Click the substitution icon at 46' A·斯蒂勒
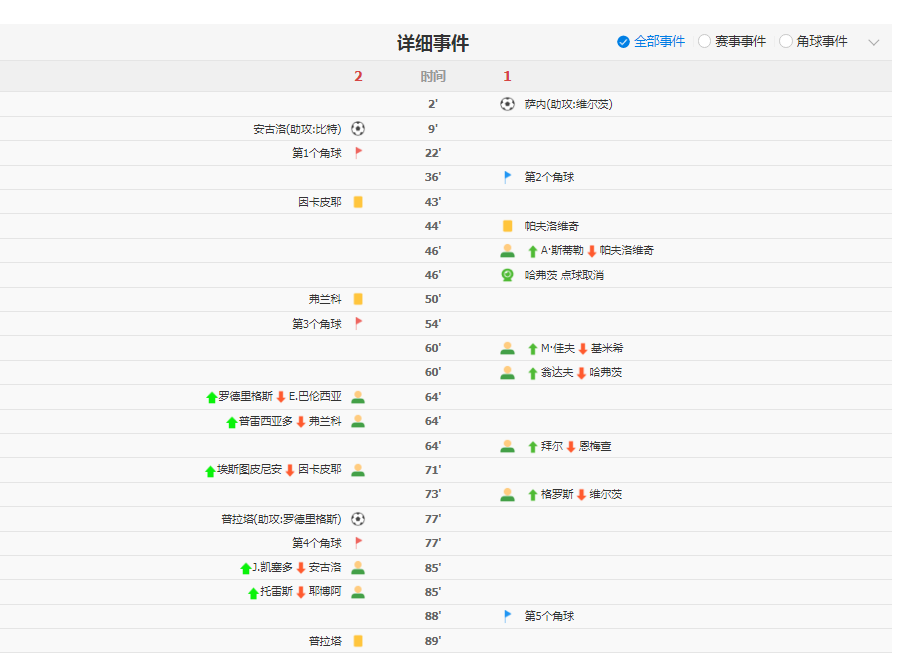The height and width of the screenshot is (655, 901). point(507,251)
